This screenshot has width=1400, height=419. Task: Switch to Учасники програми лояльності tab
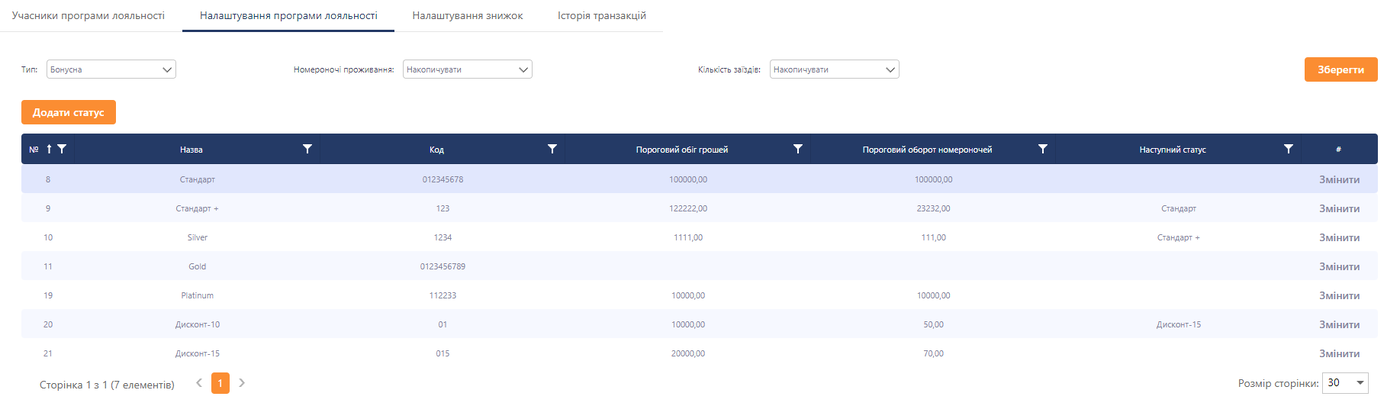pyautogui.click(x=88, y=17)
